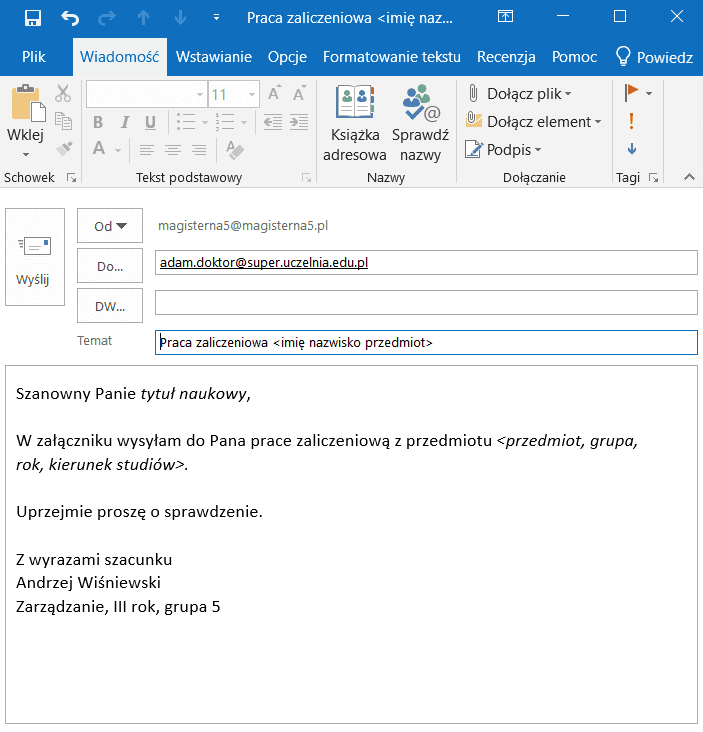This screenshot has width=703, height=732.
Task: Toggle bold formatting
Action: [x=98, y=122]
